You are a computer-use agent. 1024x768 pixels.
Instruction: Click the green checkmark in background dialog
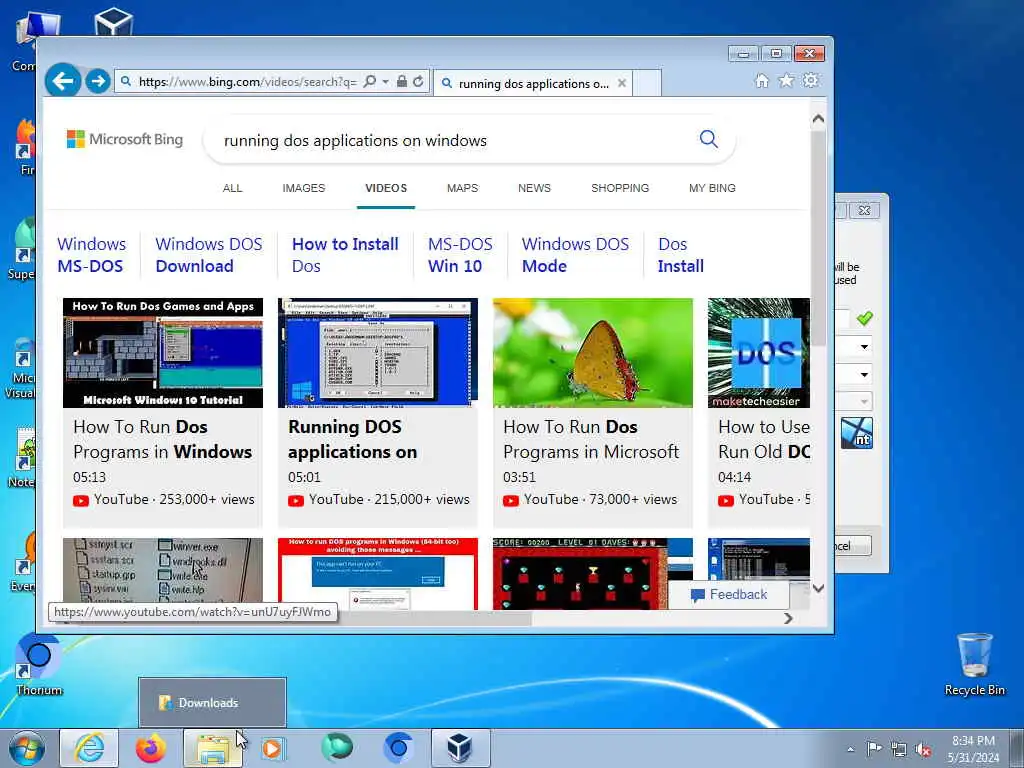click(x=865, y=318)
